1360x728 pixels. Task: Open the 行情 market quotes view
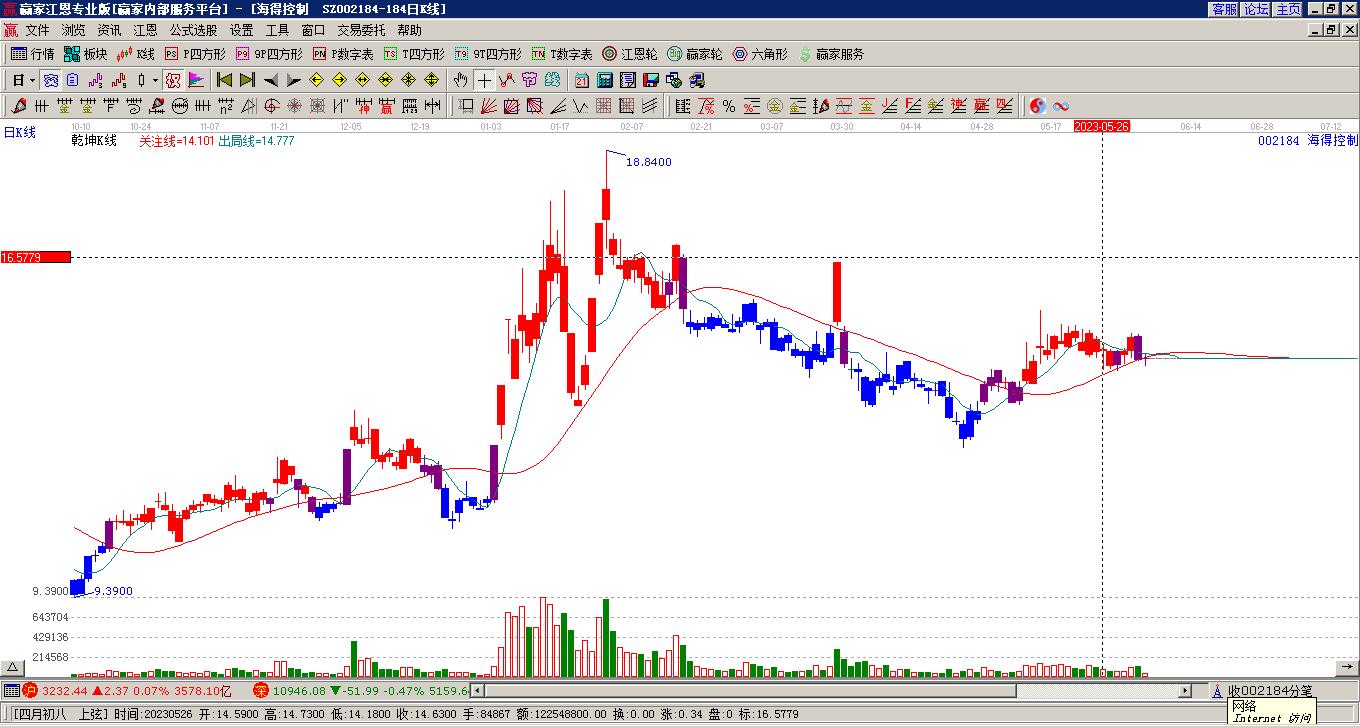point(33,54)
